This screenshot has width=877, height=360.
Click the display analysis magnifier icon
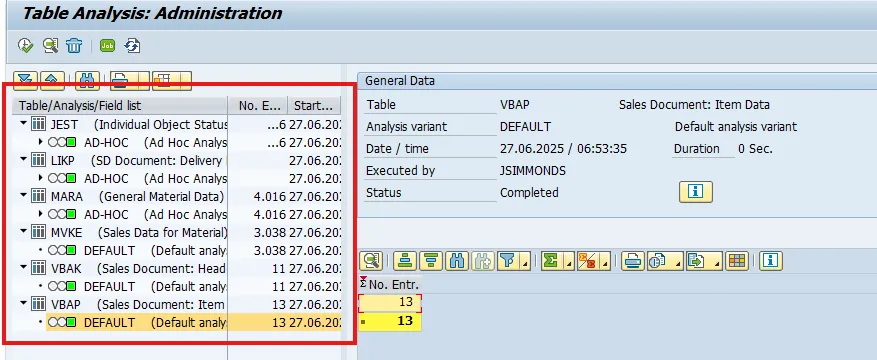point(50,45)
